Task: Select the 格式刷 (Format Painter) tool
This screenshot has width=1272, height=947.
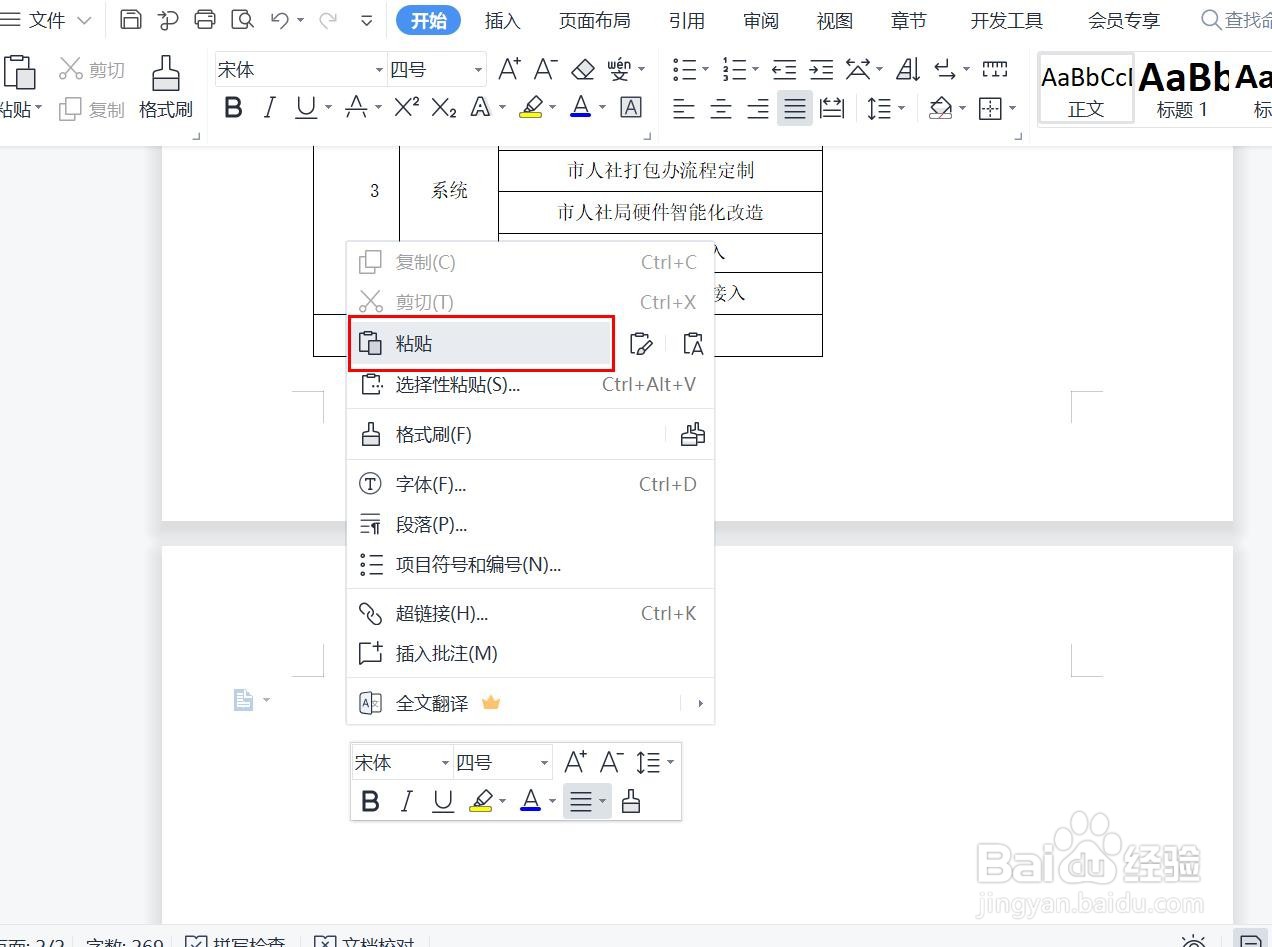Action: pos(165,85)
